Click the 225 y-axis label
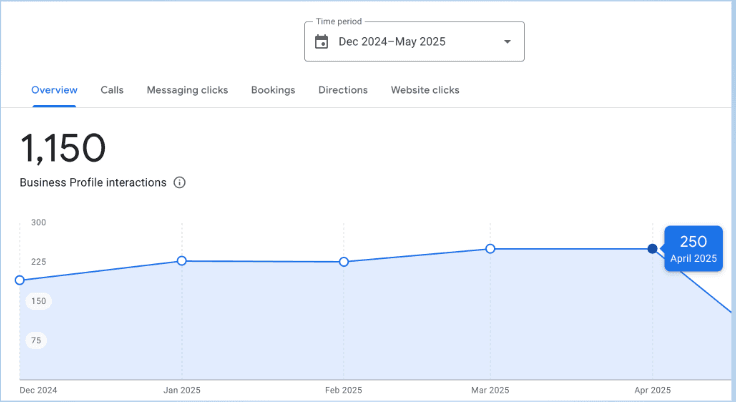The image size is (736, 402). point(38,262)
